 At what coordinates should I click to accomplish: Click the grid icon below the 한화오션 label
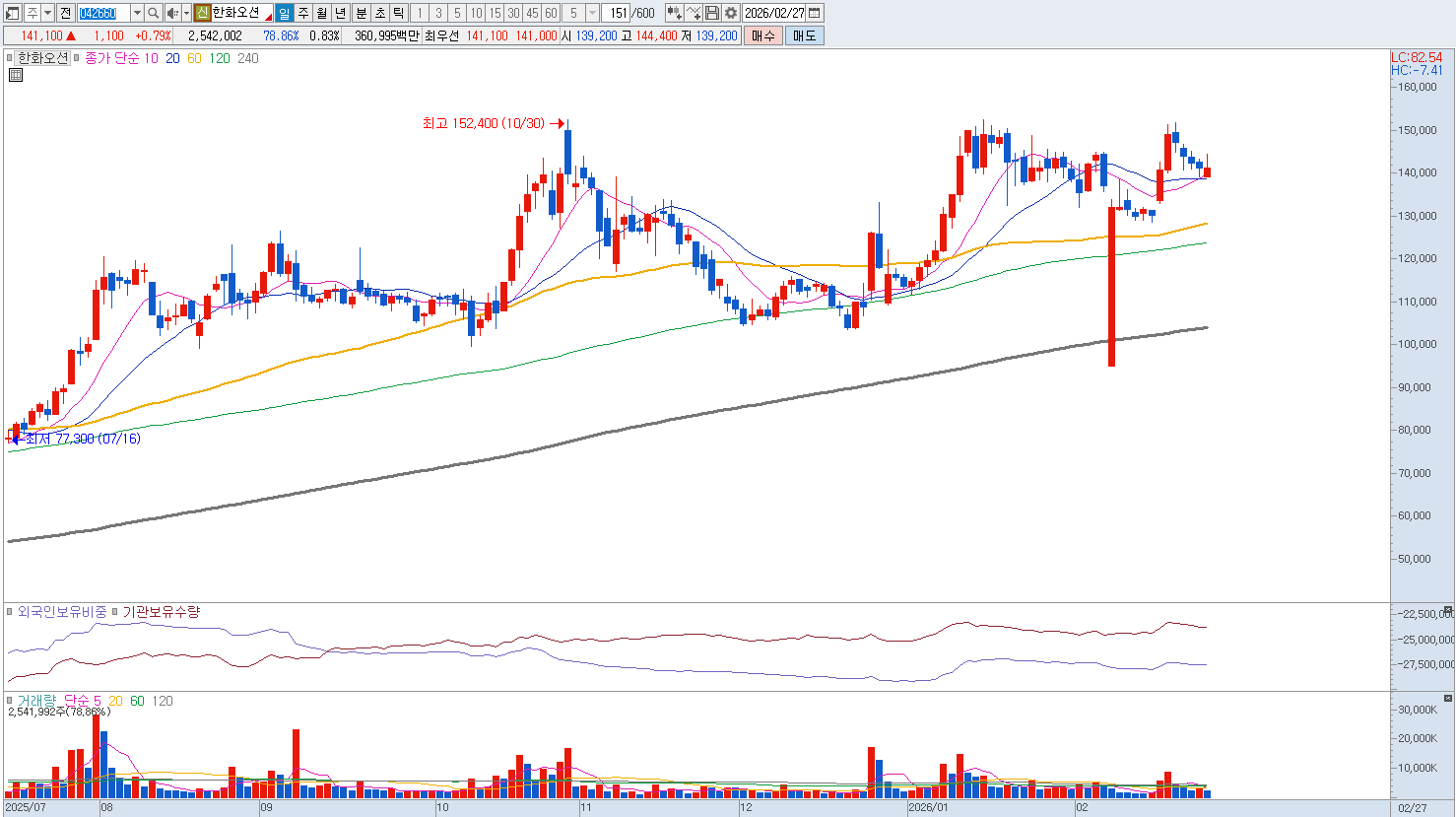point(16,75)
